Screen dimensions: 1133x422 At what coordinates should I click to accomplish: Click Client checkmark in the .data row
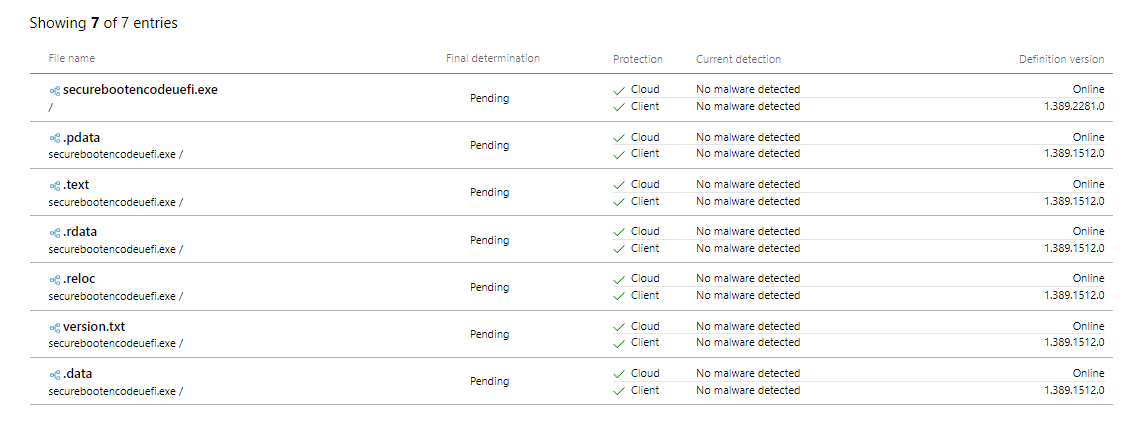tap(618, 391)
